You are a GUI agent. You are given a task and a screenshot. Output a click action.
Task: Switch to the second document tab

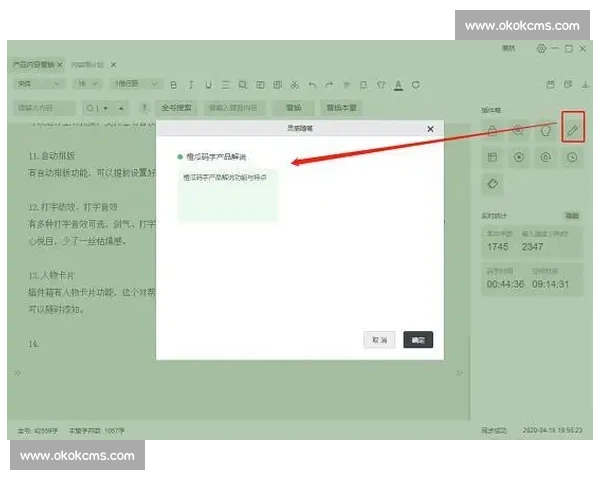(x=87, y=65)
